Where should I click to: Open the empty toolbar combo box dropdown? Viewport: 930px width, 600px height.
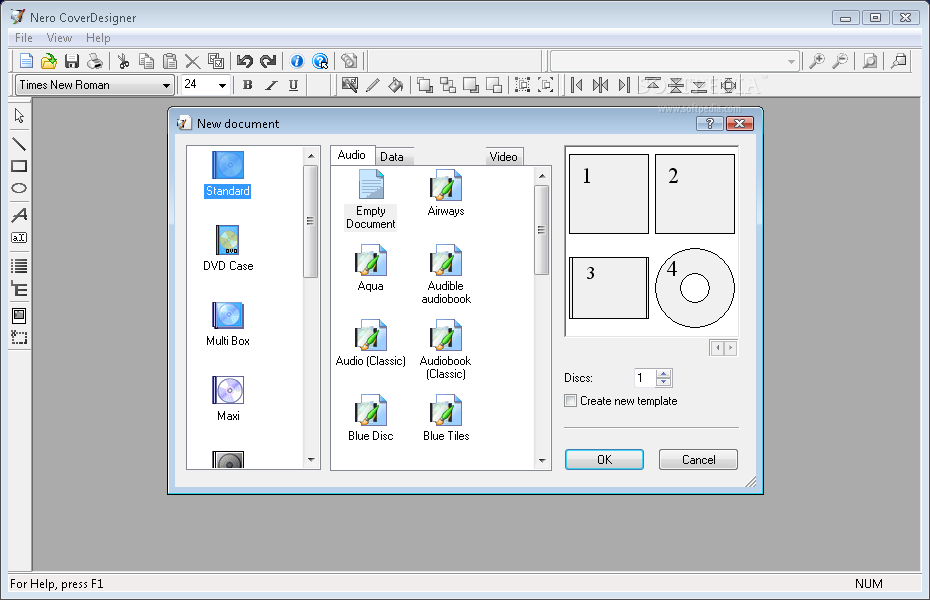[791, 61]
